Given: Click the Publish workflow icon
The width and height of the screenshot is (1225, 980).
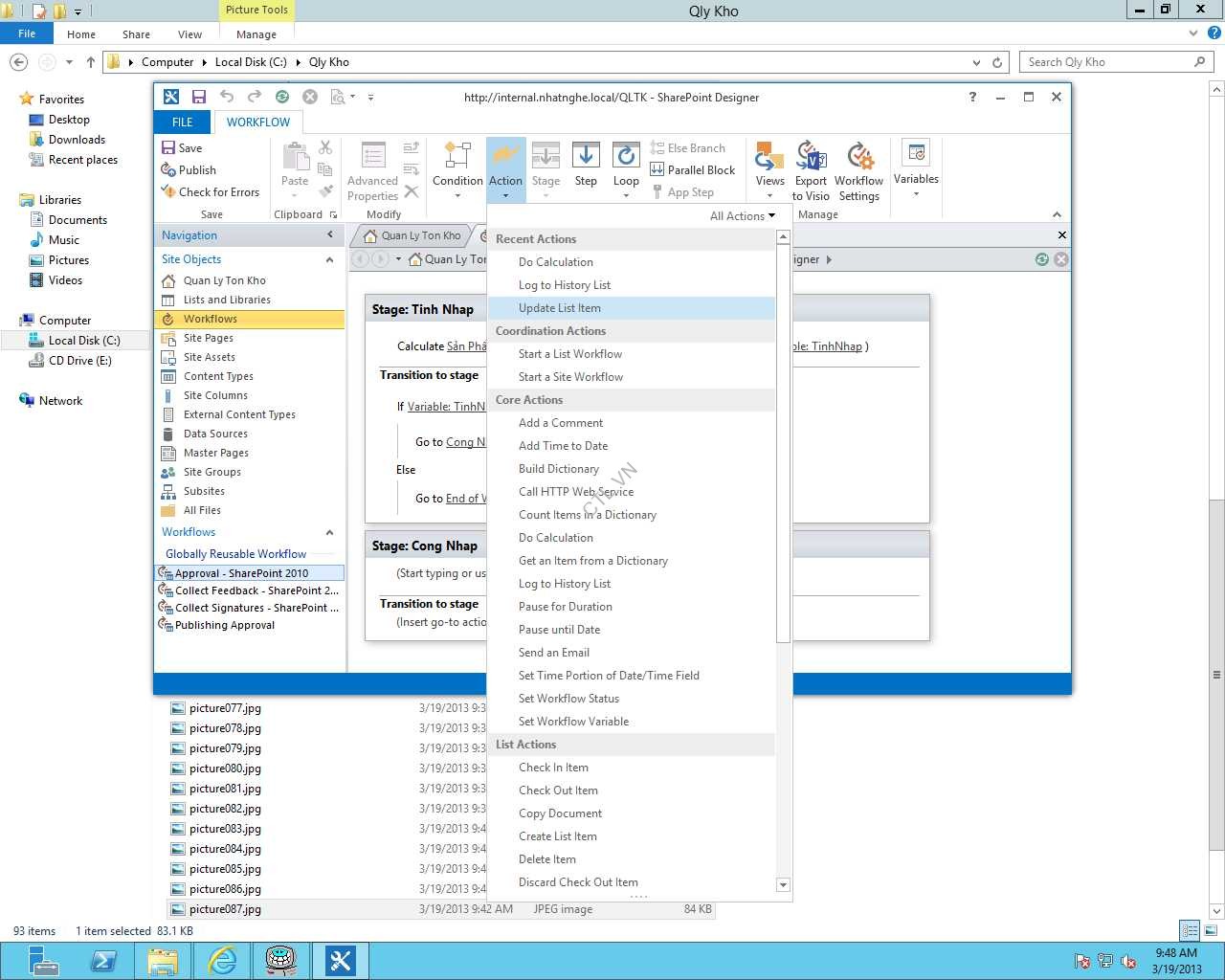Looking at the screenshot, I should click(168, 170).
